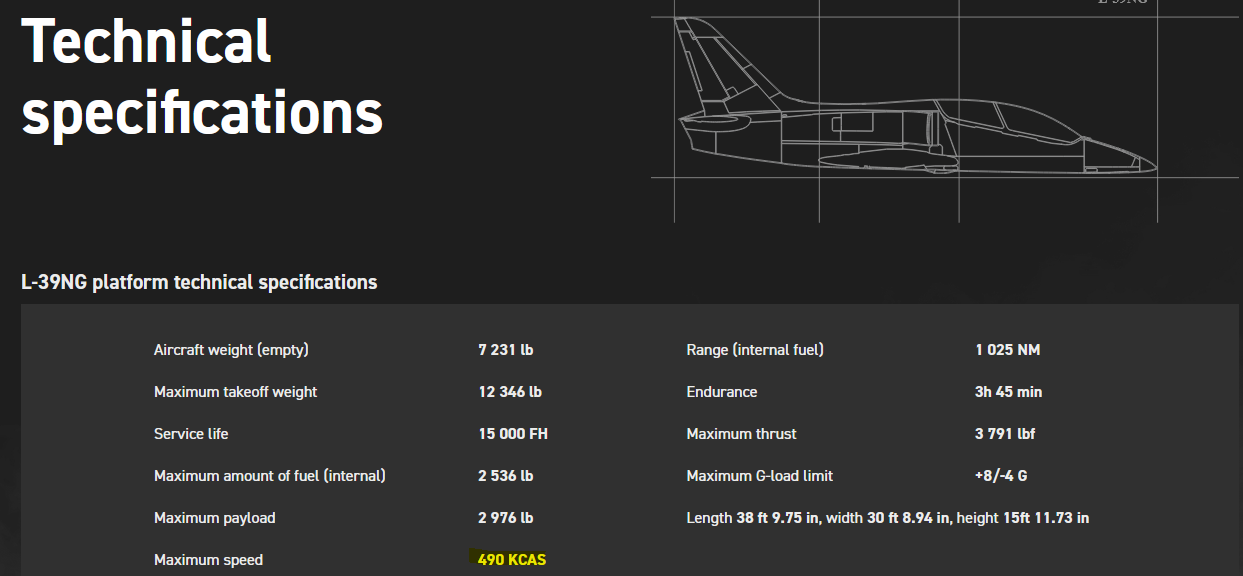
Task: Click the Maximum payload label
Action: click(x=214, y=518)
